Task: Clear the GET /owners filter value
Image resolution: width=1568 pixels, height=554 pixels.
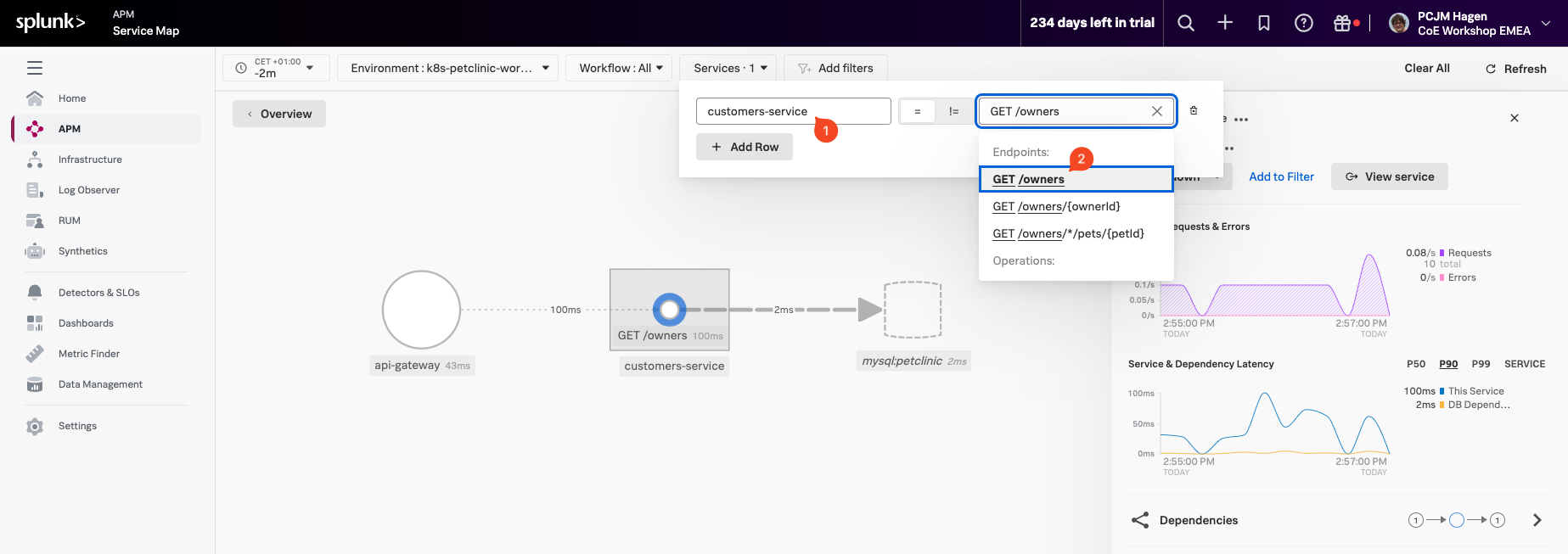Action: 1156,111
